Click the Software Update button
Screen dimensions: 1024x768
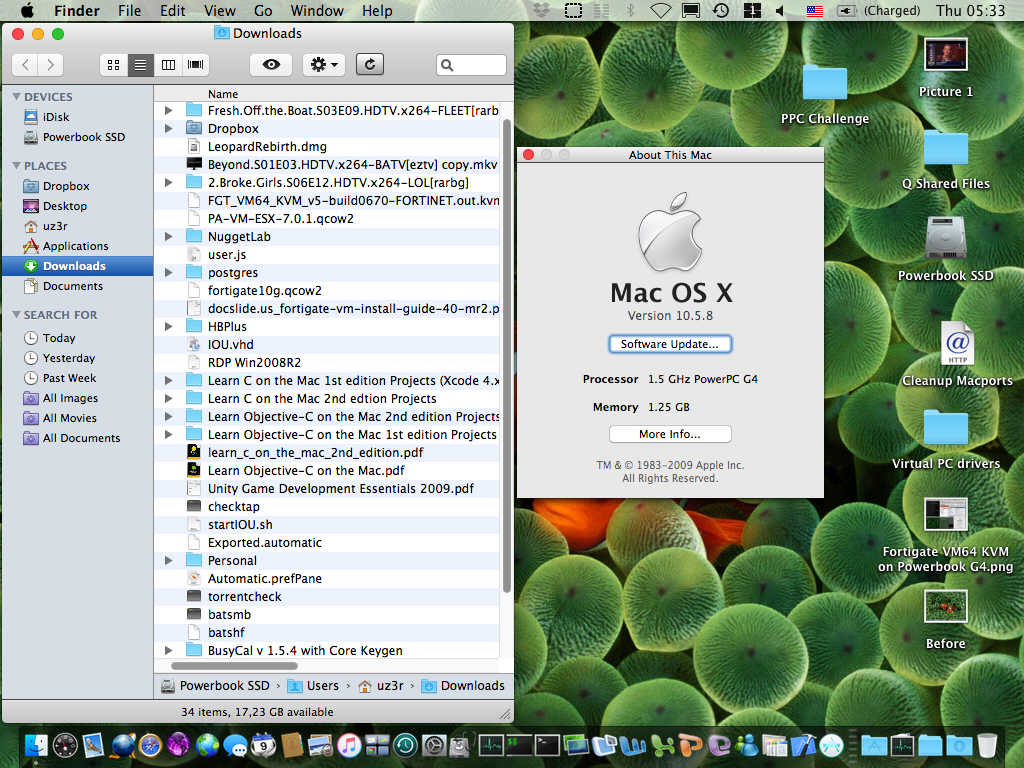670,344
